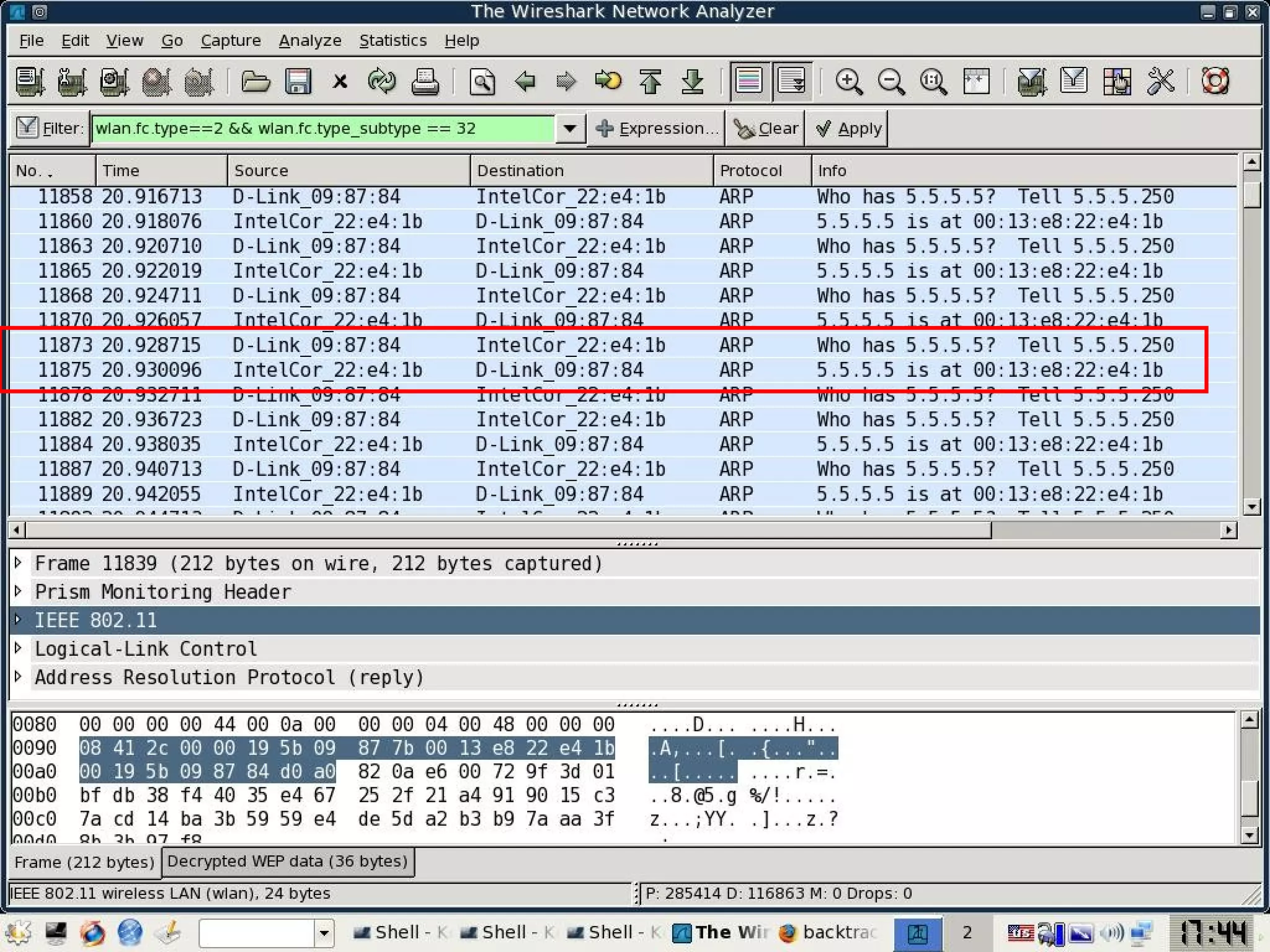The image size is (1270, 952).
Task: Open the filter history dropdown arrow
Action: point(570,129)
